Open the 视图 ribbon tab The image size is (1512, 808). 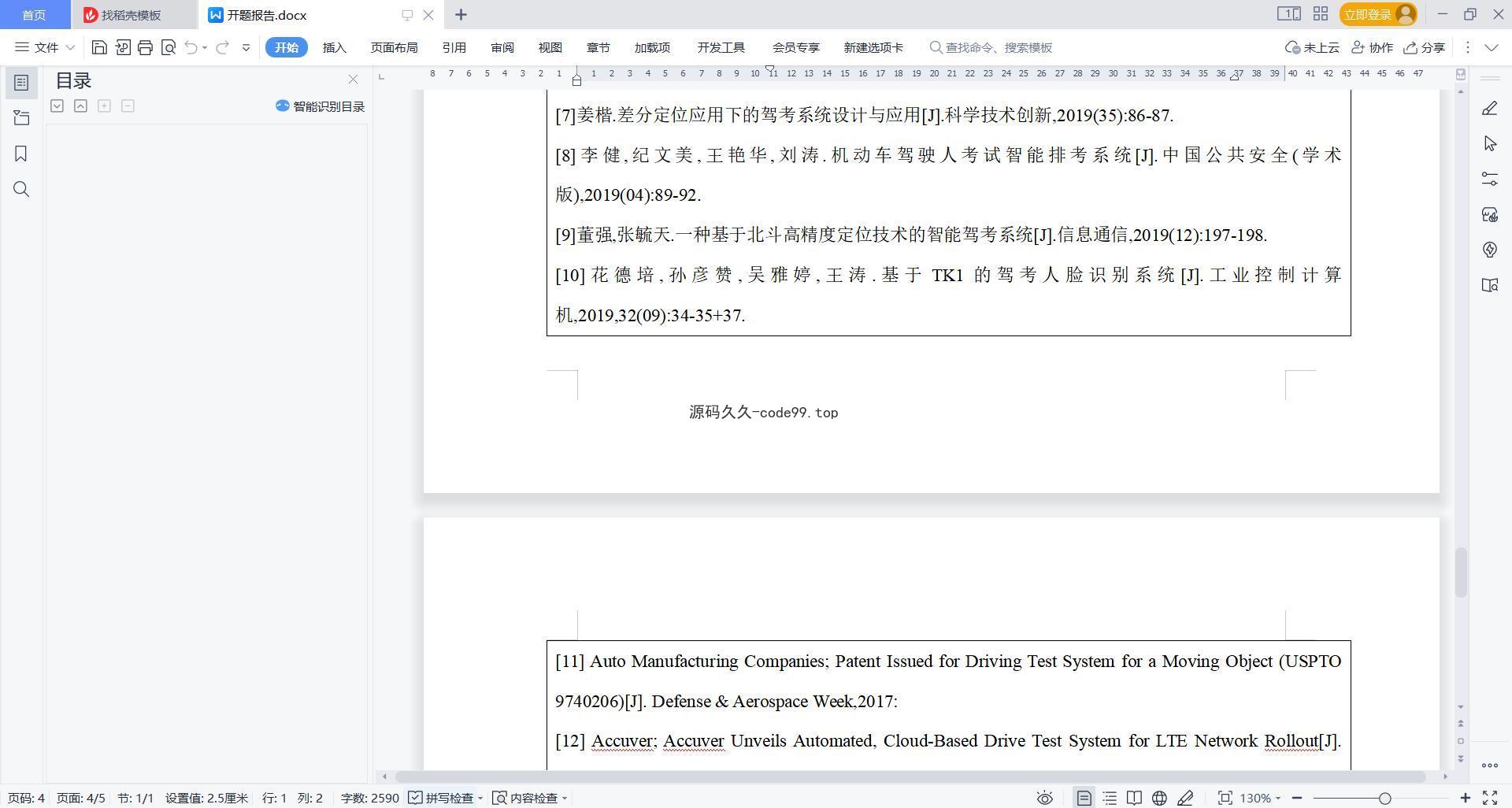pyautogui.click(x=550, y=47)
